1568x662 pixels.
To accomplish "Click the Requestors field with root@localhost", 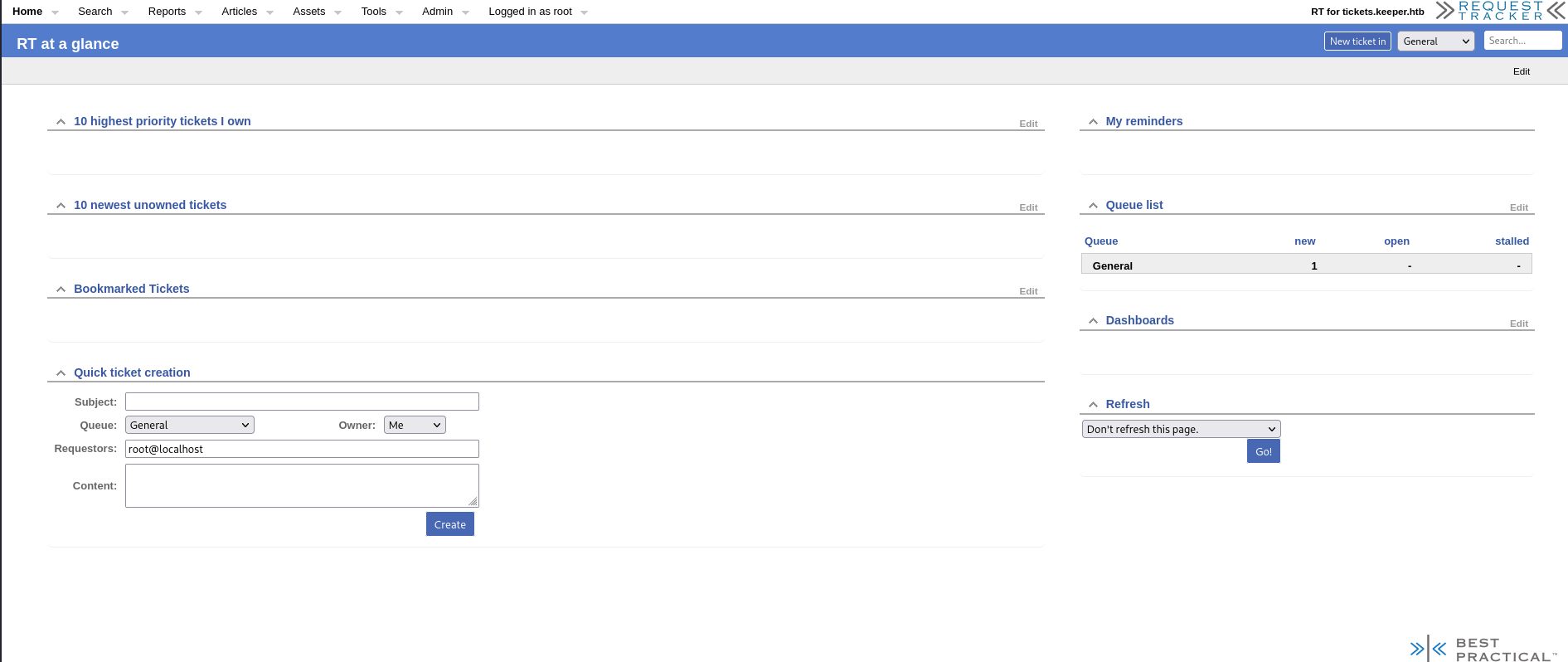I will tap(302, 449).
